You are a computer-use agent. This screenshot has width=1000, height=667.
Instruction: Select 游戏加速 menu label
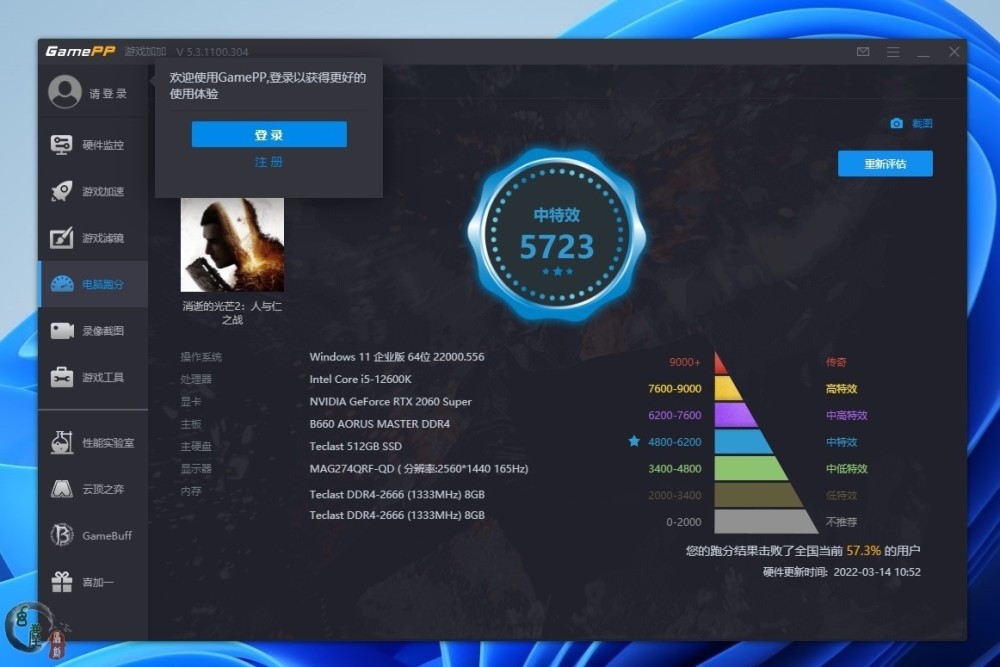point(103,191)
